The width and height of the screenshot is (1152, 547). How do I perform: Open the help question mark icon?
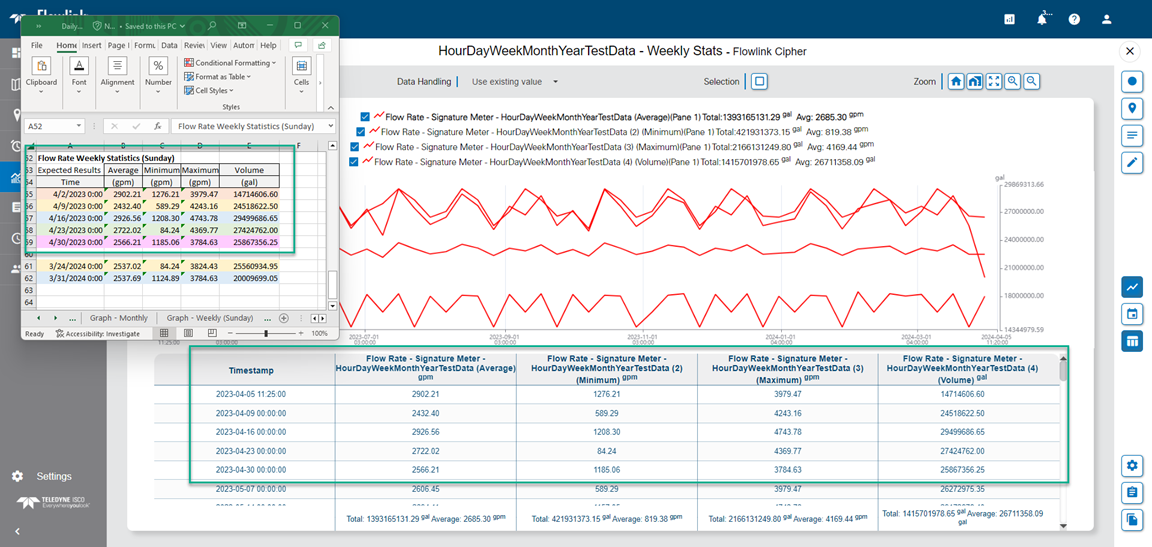point(1074,19)
